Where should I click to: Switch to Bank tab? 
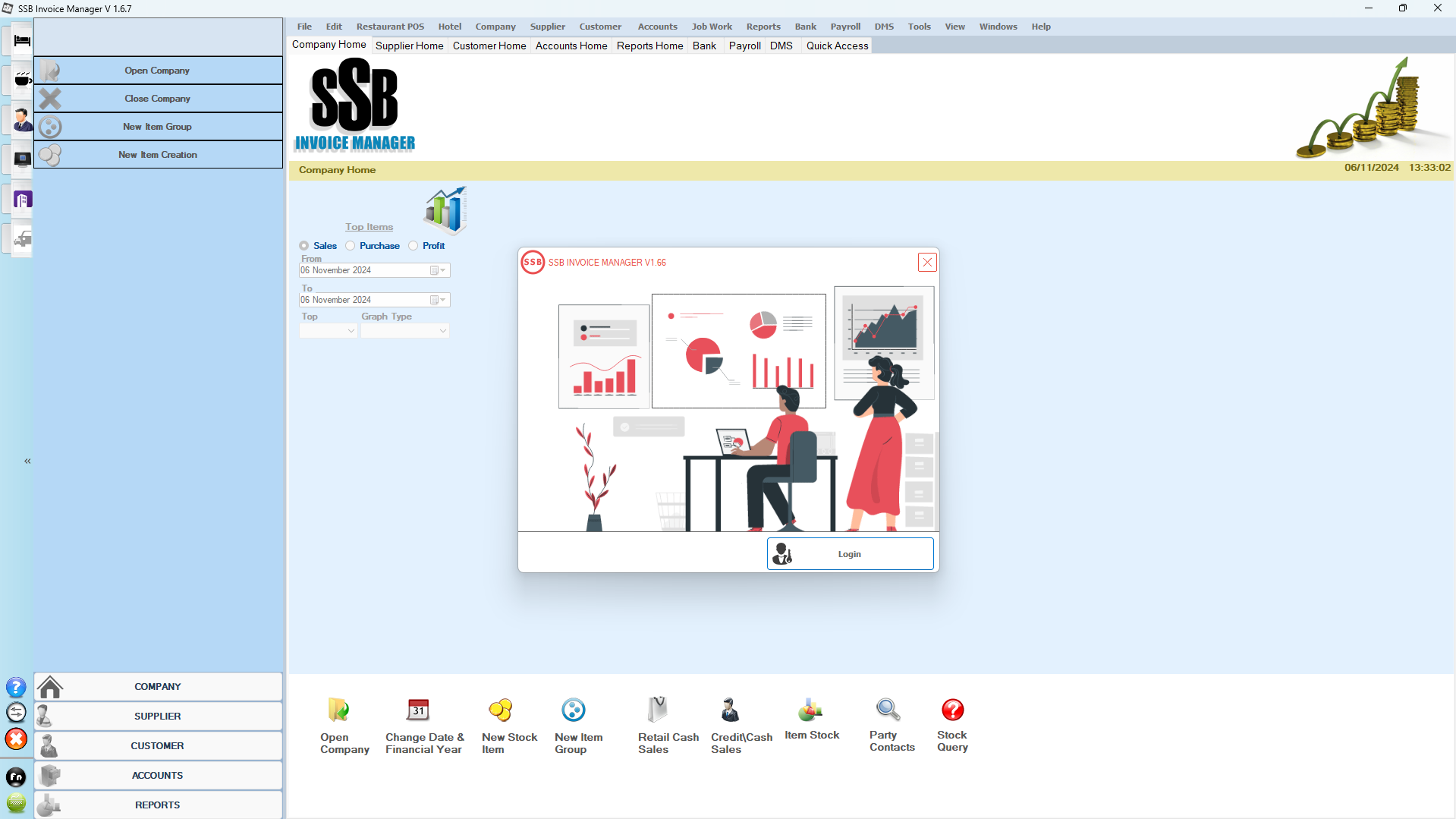(704, 46)
